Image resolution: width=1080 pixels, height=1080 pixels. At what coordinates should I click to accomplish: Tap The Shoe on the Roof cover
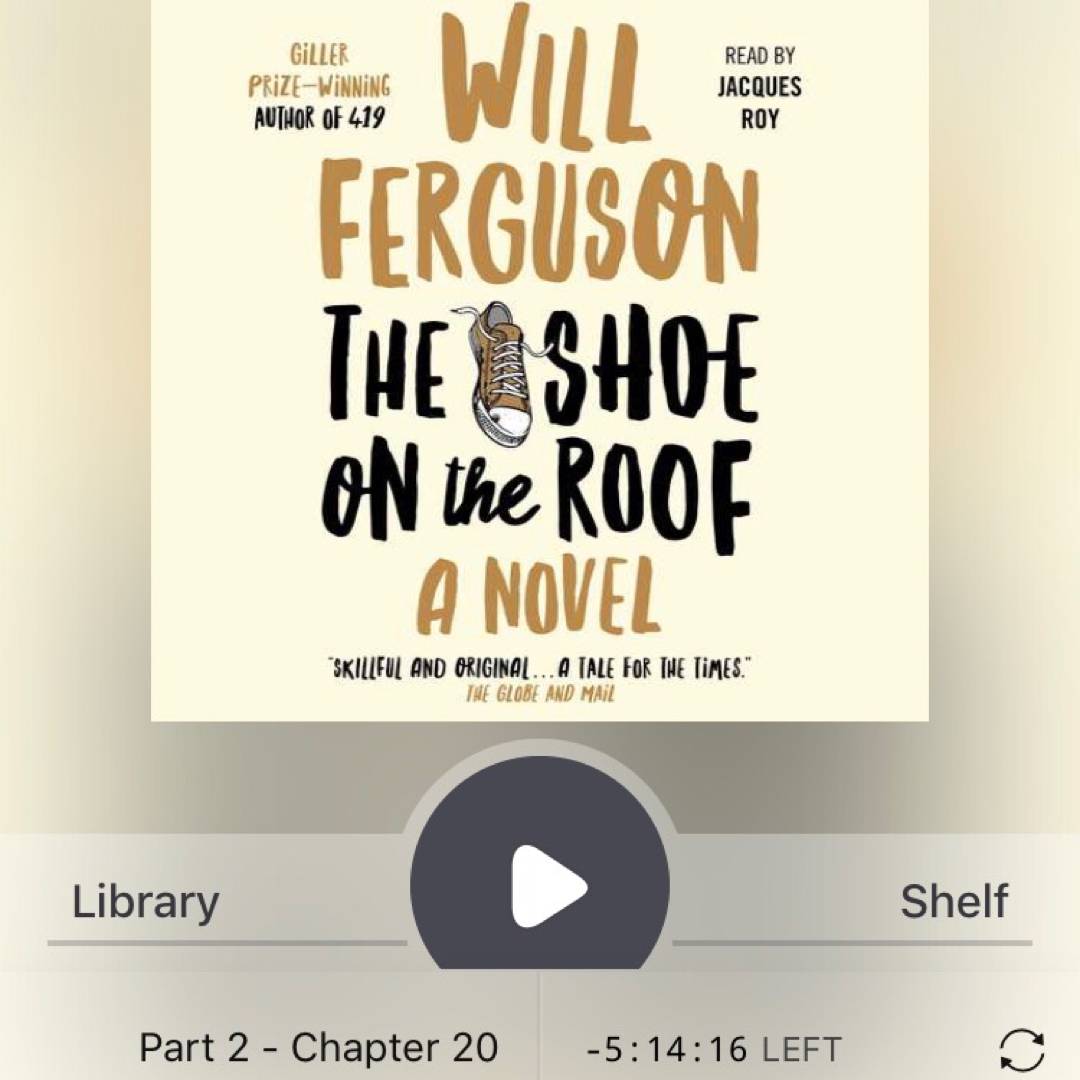pos(540,361)
